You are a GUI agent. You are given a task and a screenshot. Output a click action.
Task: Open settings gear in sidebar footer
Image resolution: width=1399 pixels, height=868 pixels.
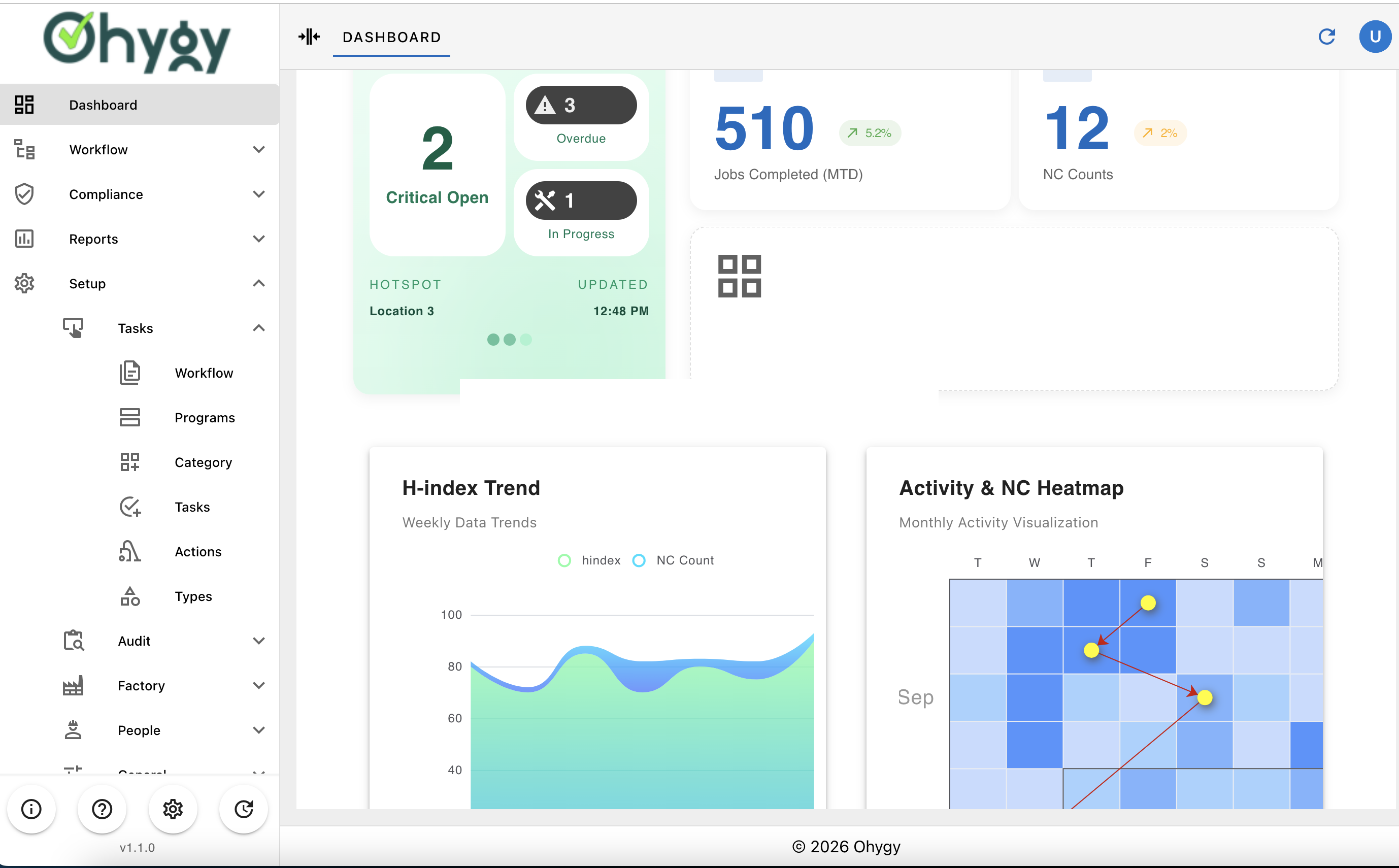tap(173, 809)
